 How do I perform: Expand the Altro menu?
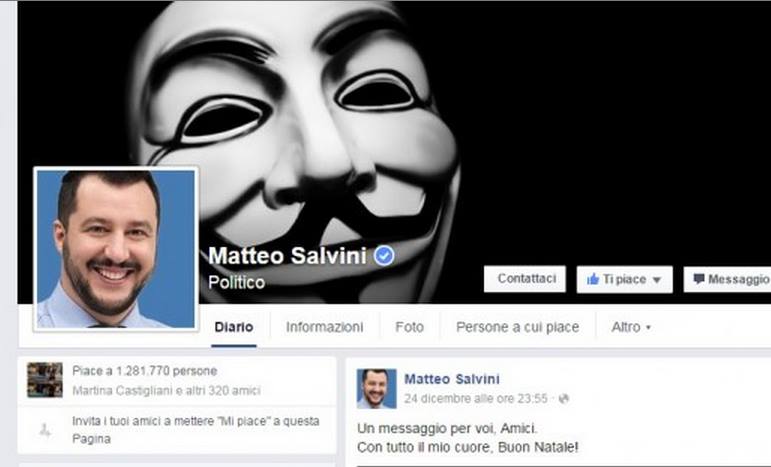tap(631, 327)
